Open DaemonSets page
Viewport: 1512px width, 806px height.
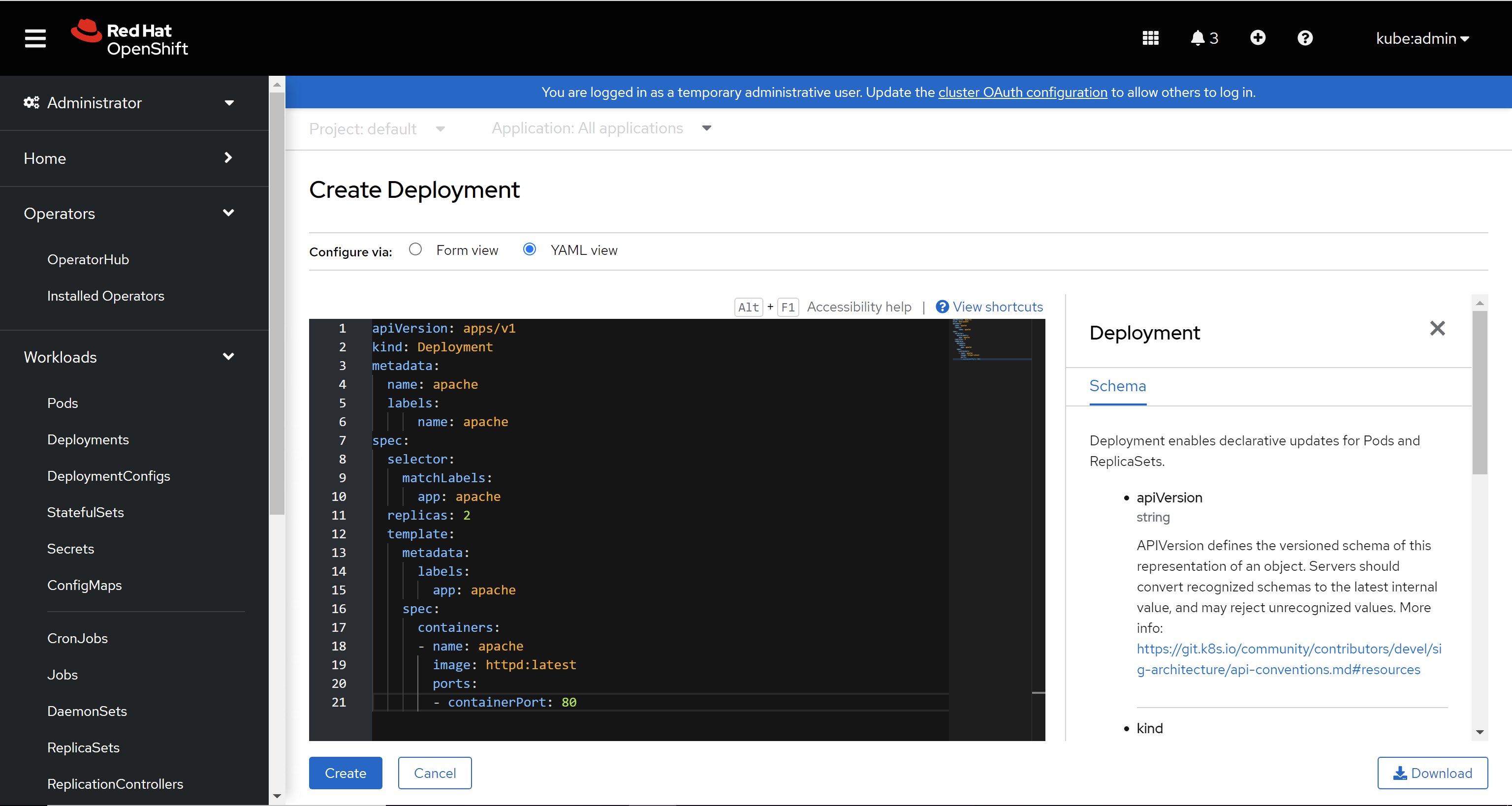pos(87,711)
